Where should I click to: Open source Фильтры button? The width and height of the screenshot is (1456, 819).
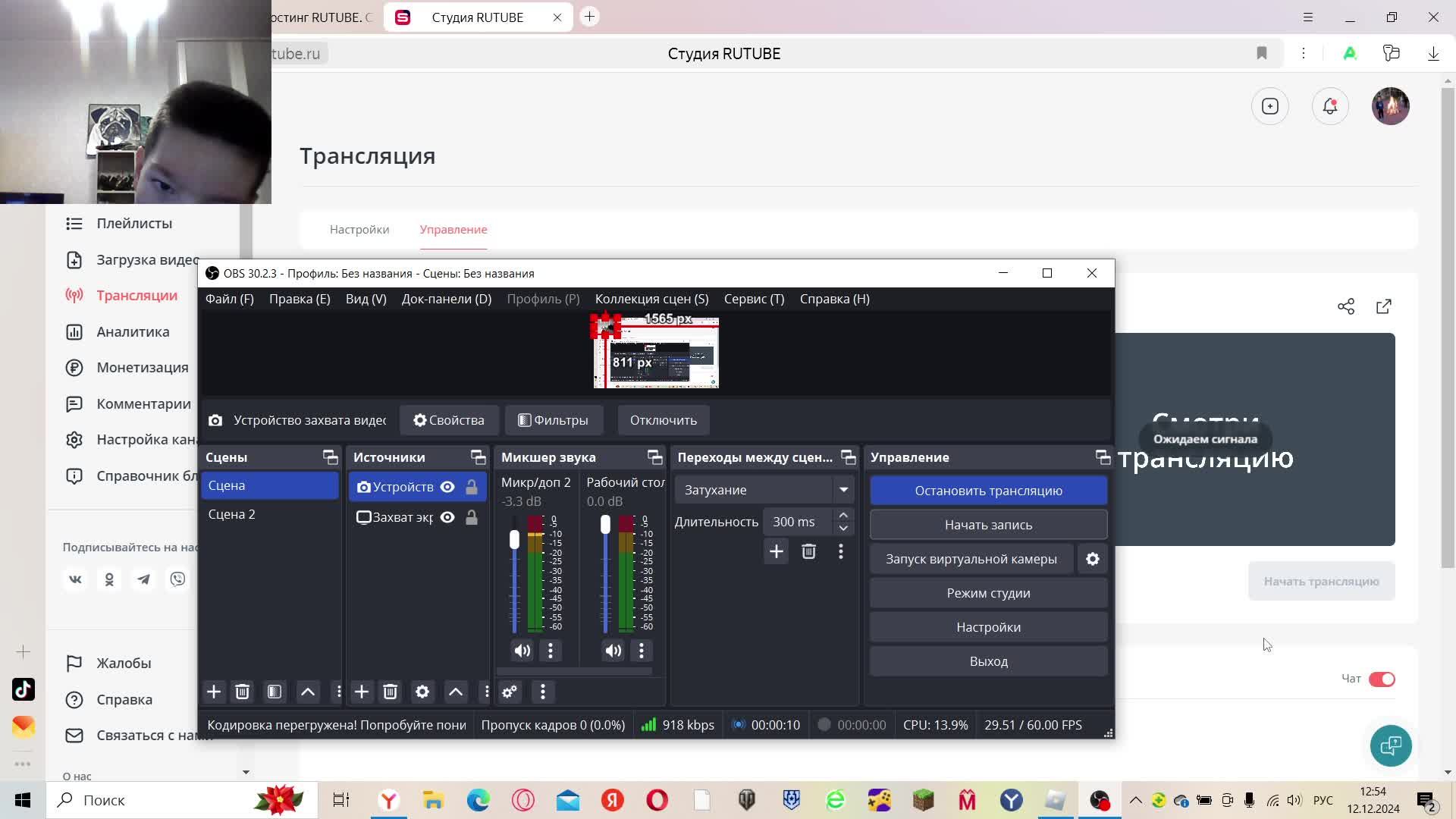[554, 420]
